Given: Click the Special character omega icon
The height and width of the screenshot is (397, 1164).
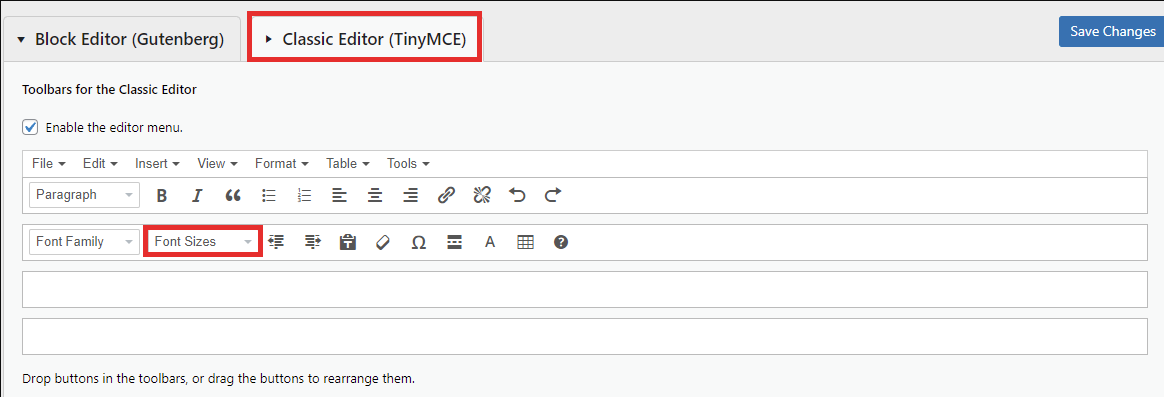Looking at the screenshot, I should pos(419,242).
